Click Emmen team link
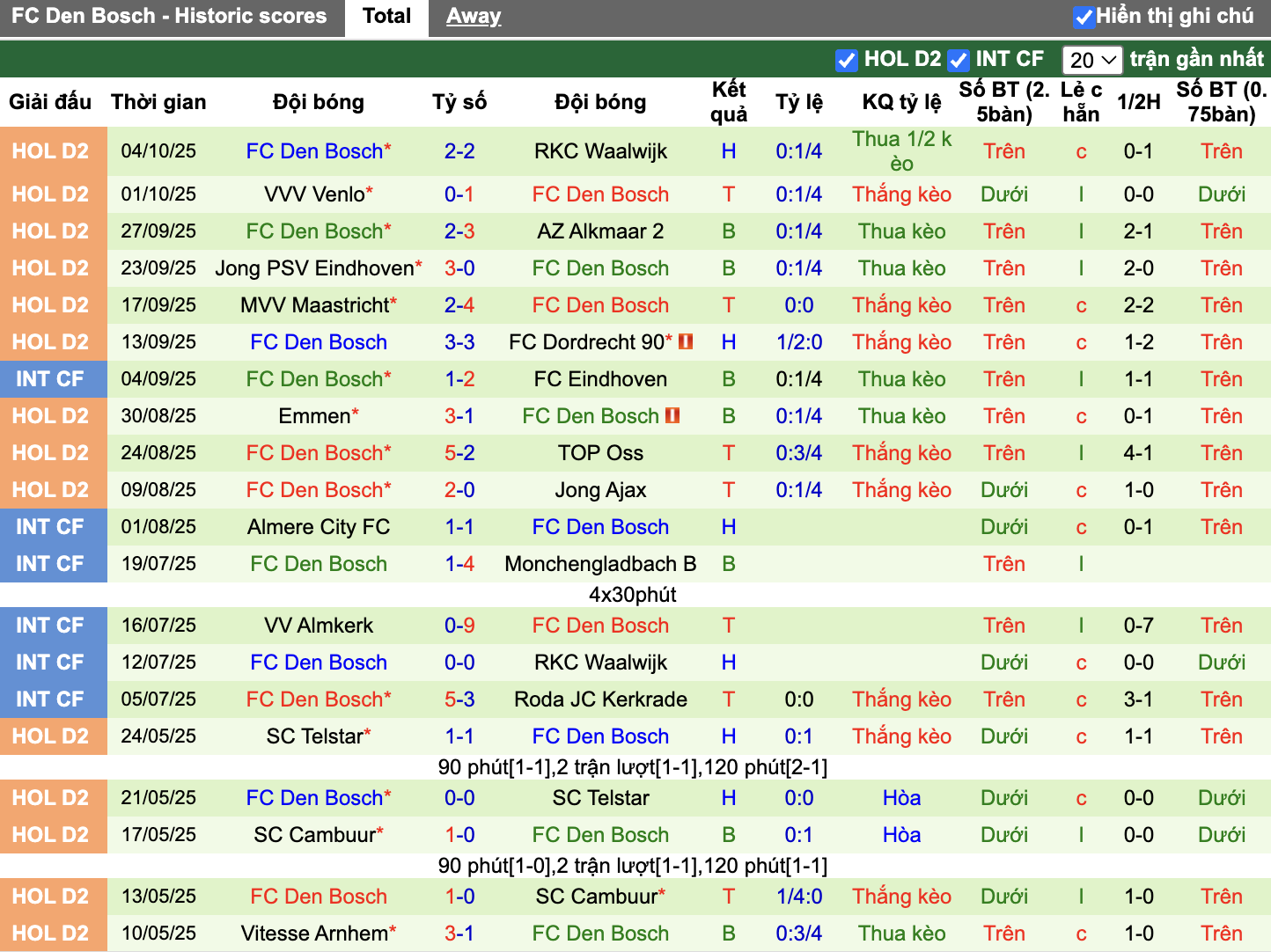 (314, 416)
